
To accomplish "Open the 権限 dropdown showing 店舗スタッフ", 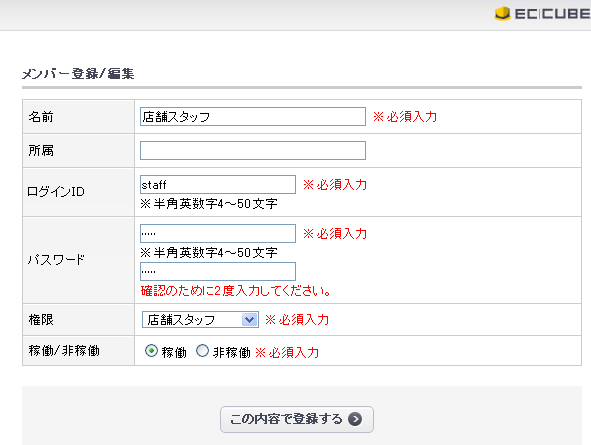I will pos(200,320).
